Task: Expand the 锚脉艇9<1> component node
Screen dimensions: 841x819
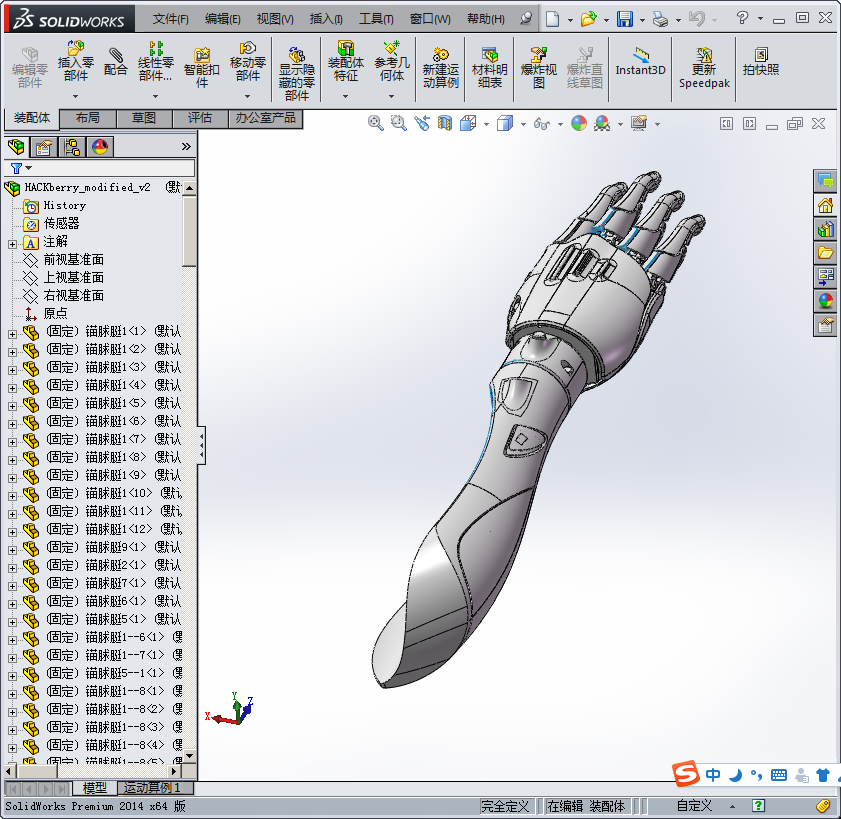Action: pos(12,550)
